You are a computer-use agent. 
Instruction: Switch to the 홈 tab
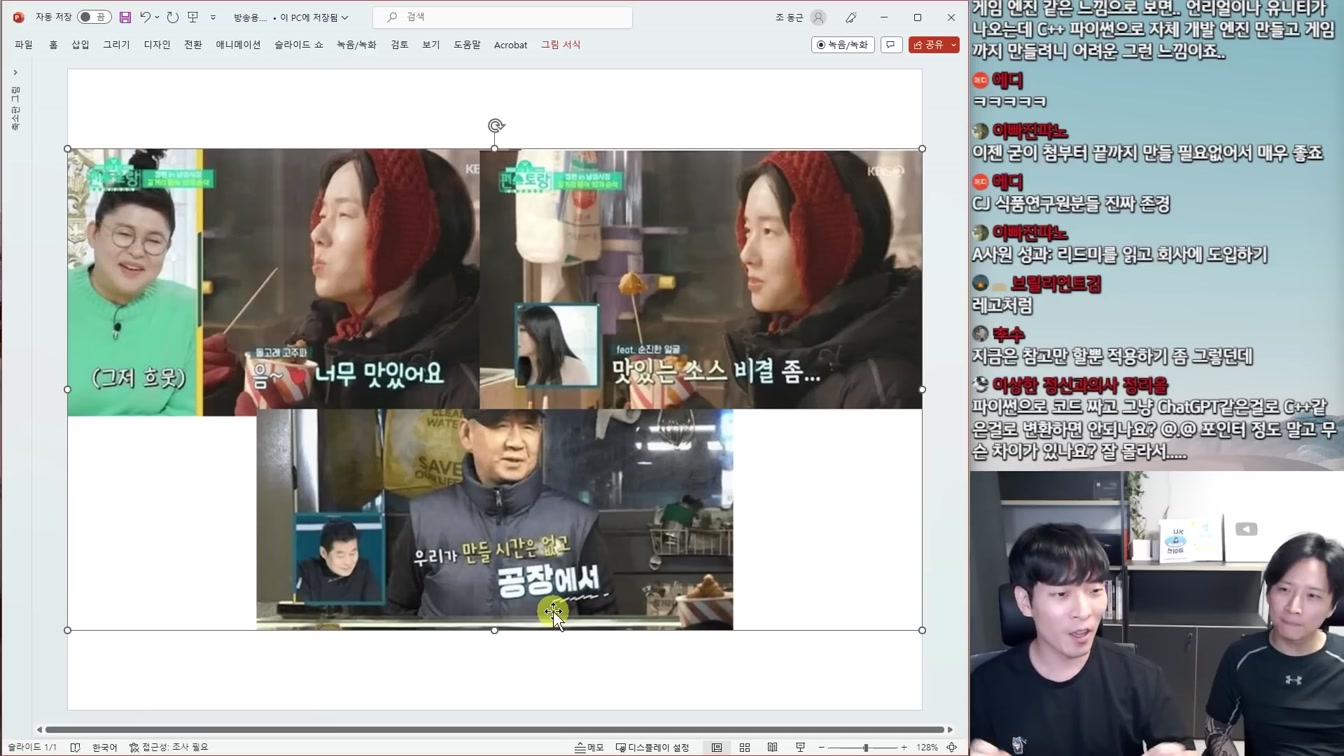(x=53, y=45)
